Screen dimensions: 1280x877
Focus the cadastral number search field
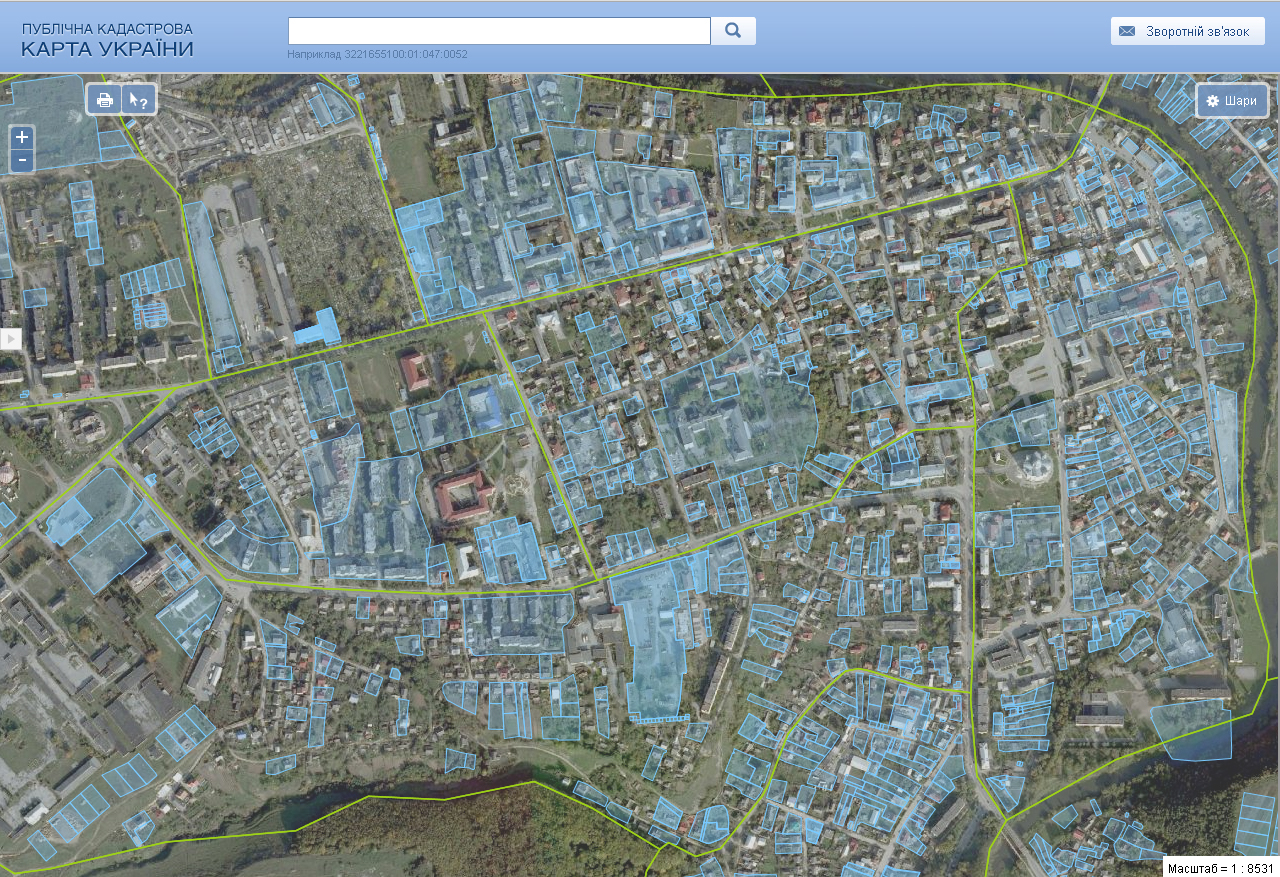click(x=498, y=31)
